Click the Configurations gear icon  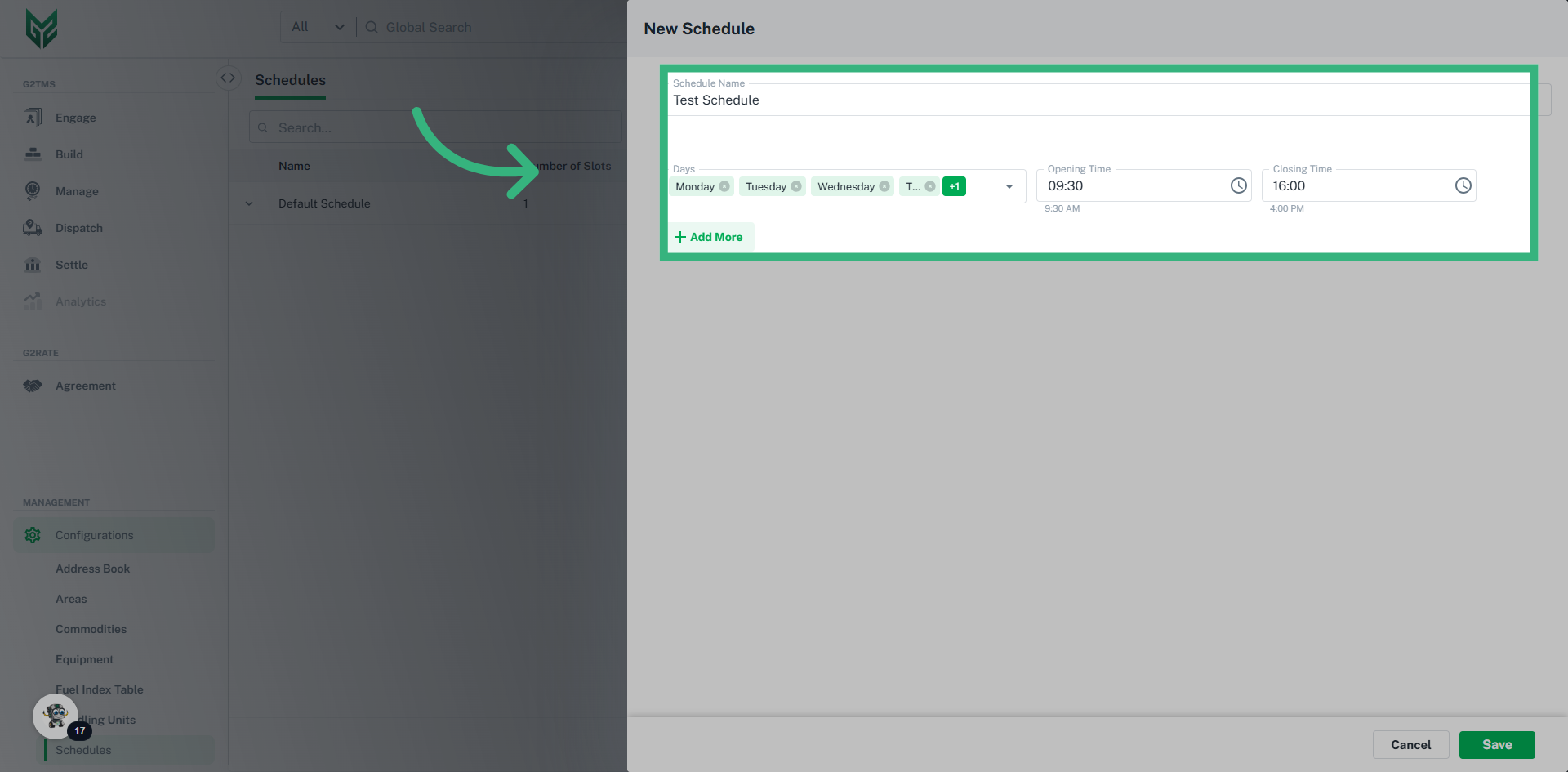(x=33, y=535)
